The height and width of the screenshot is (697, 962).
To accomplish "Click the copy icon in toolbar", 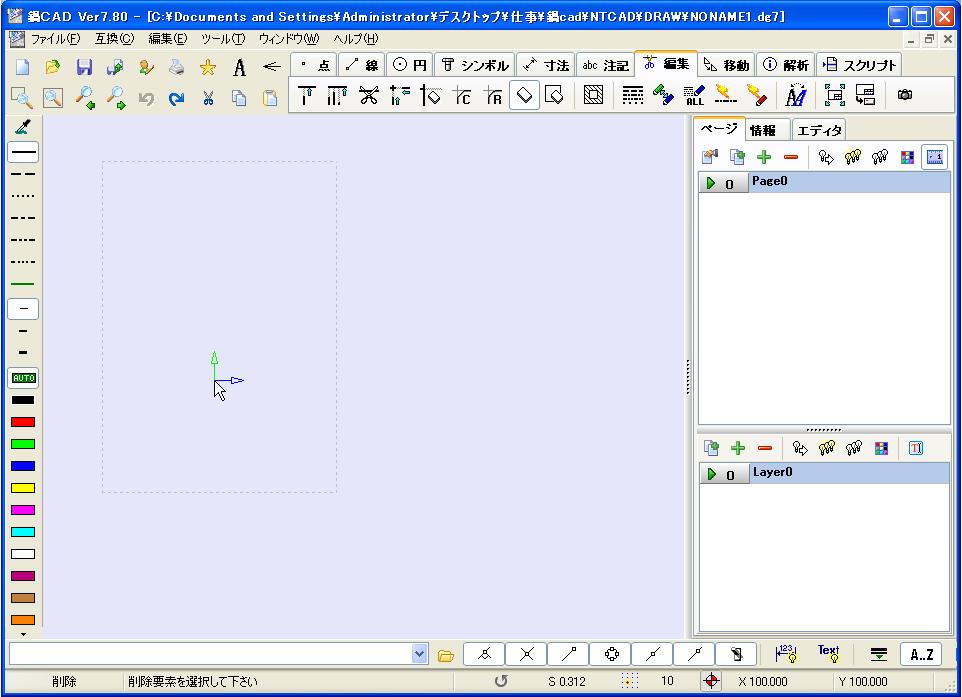I will 239,98.
